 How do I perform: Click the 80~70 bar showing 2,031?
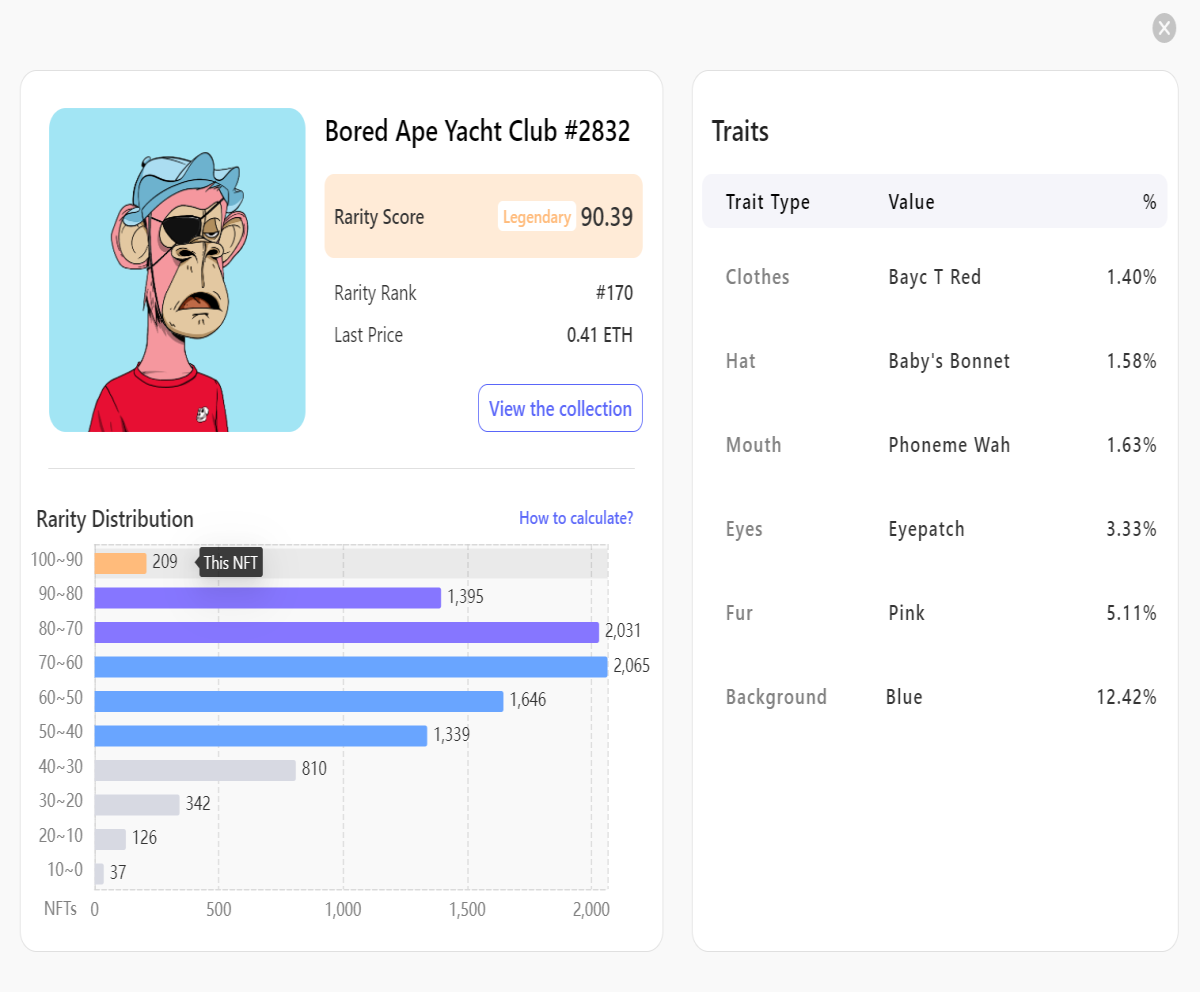click(x=347, y=632)
